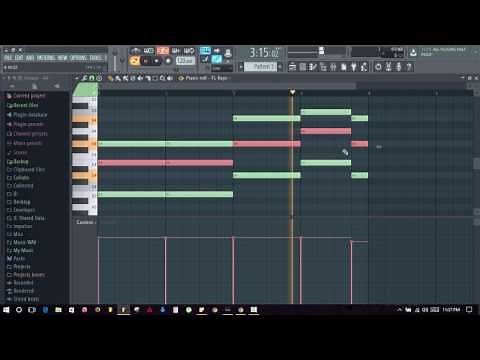This screenshot has height=360, width=480.
Task: Click the download arrow icon in hint panel
Action: point(413,52)
